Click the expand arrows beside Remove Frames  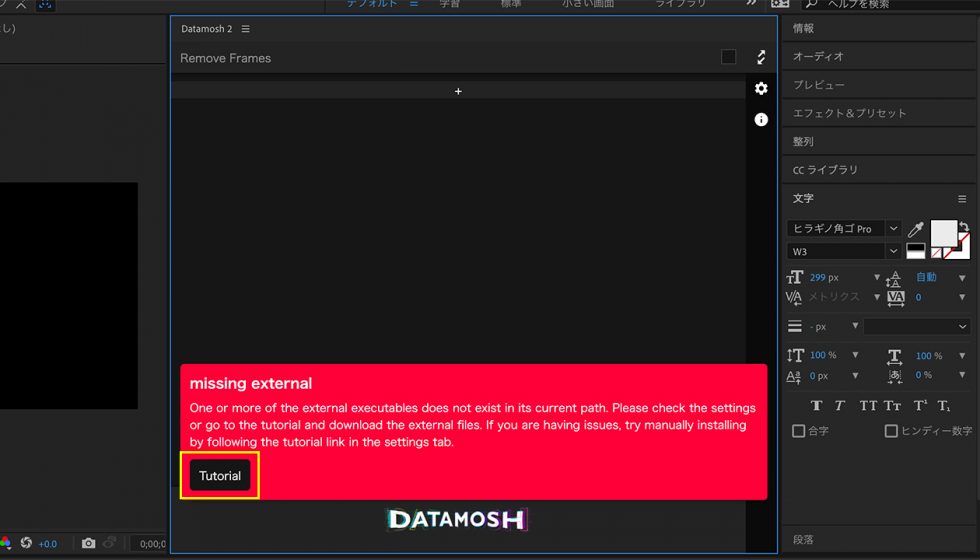click(761, 58)
